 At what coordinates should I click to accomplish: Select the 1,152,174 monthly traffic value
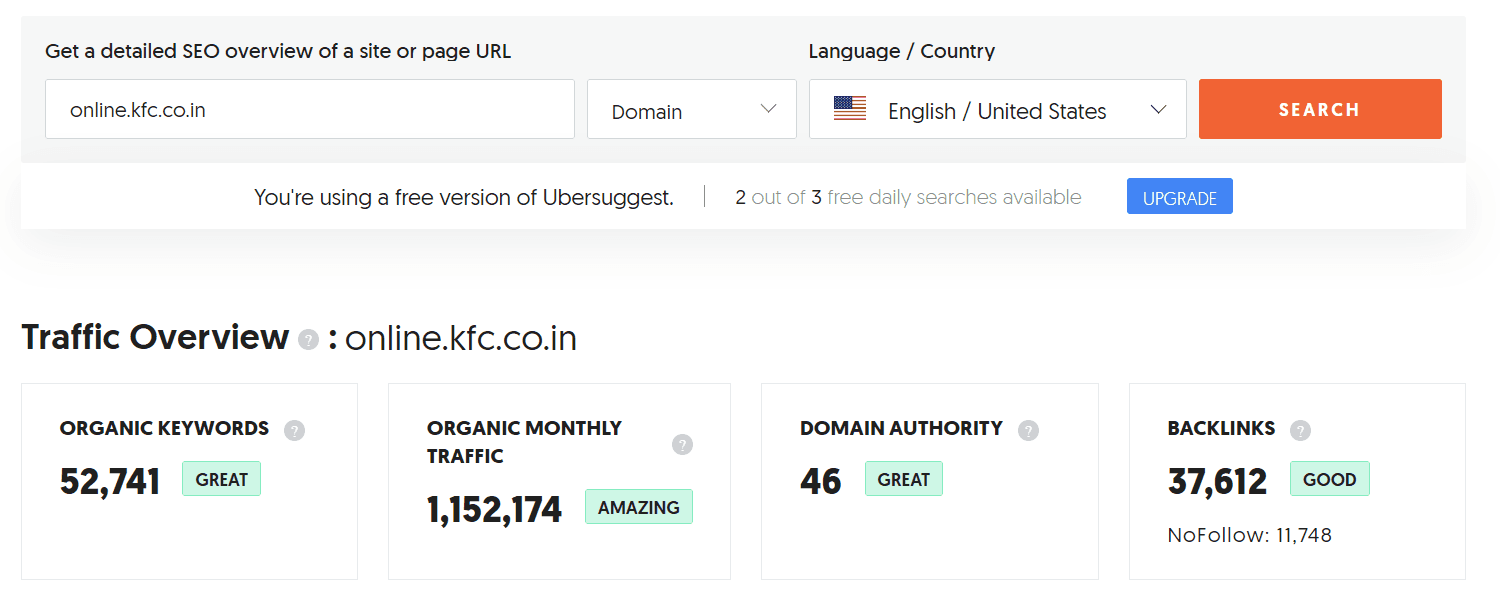(x=494, y=510)
